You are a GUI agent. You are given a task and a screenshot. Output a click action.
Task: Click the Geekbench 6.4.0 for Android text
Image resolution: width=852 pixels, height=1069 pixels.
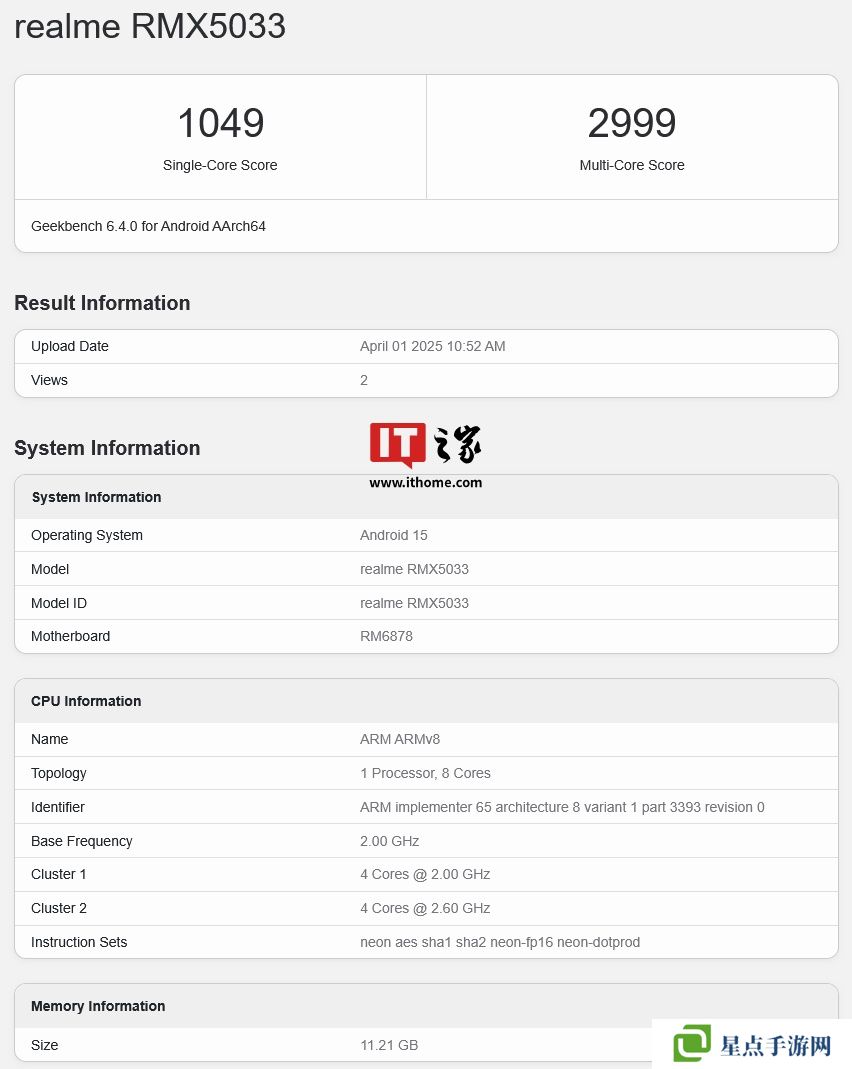[x=148, y=226]
